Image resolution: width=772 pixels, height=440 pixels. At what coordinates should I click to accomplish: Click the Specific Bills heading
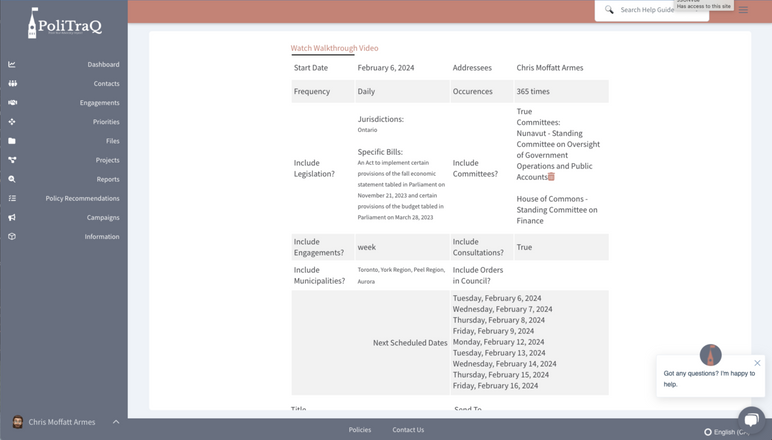coord(380,152)
